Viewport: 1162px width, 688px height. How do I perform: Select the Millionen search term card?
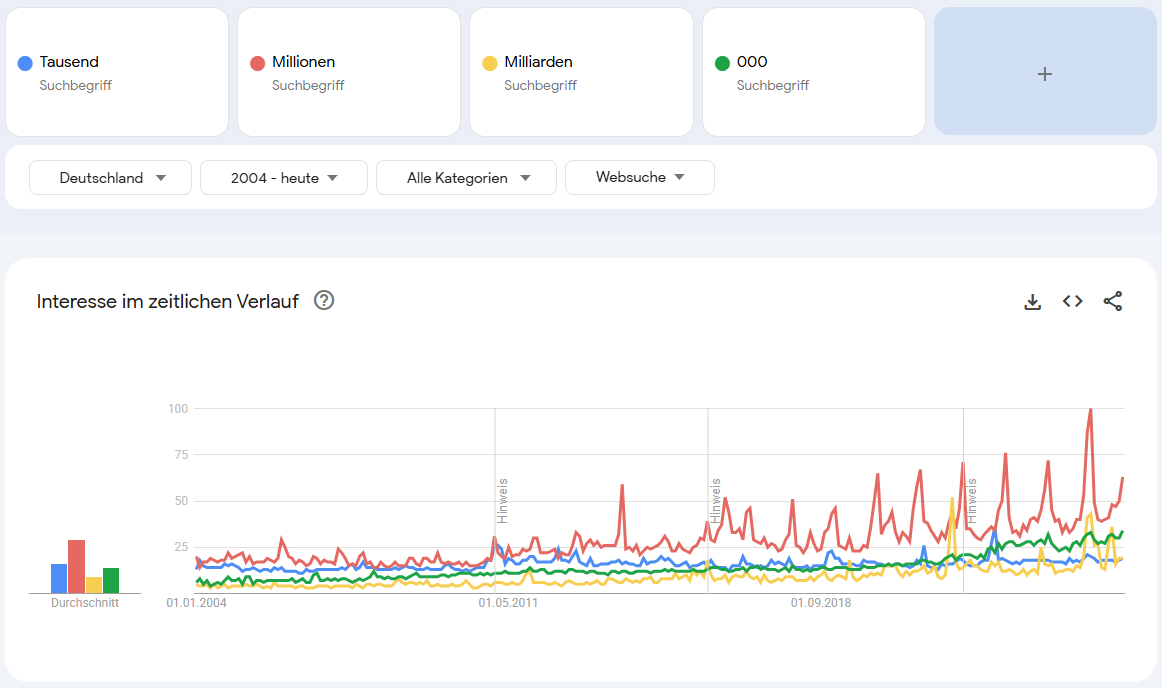tap(348, 72)
